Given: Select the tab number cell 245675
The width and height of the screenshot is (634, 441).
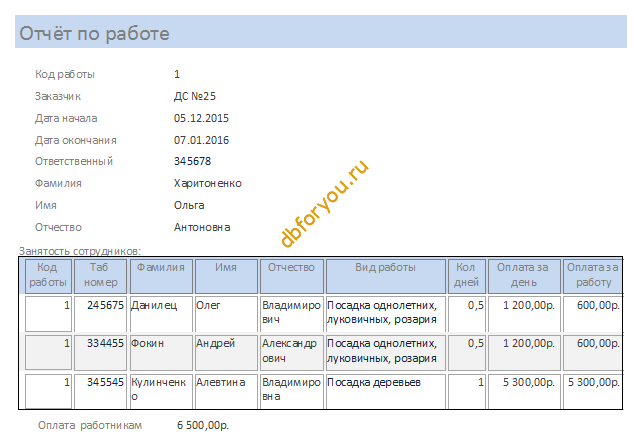Looking at the screenshot, I should point(100,314).
